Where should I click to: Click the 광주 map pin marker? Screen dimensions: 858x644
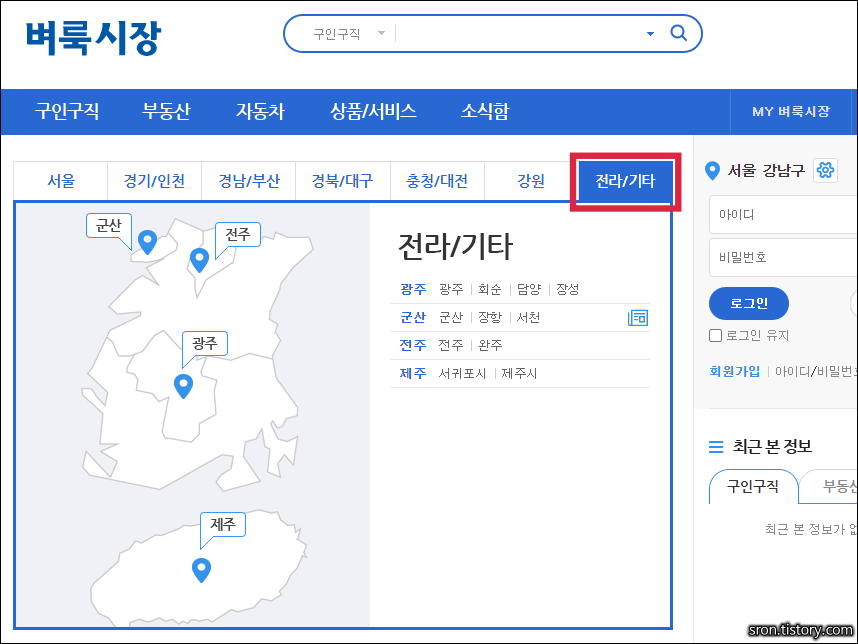click(183, 386)
